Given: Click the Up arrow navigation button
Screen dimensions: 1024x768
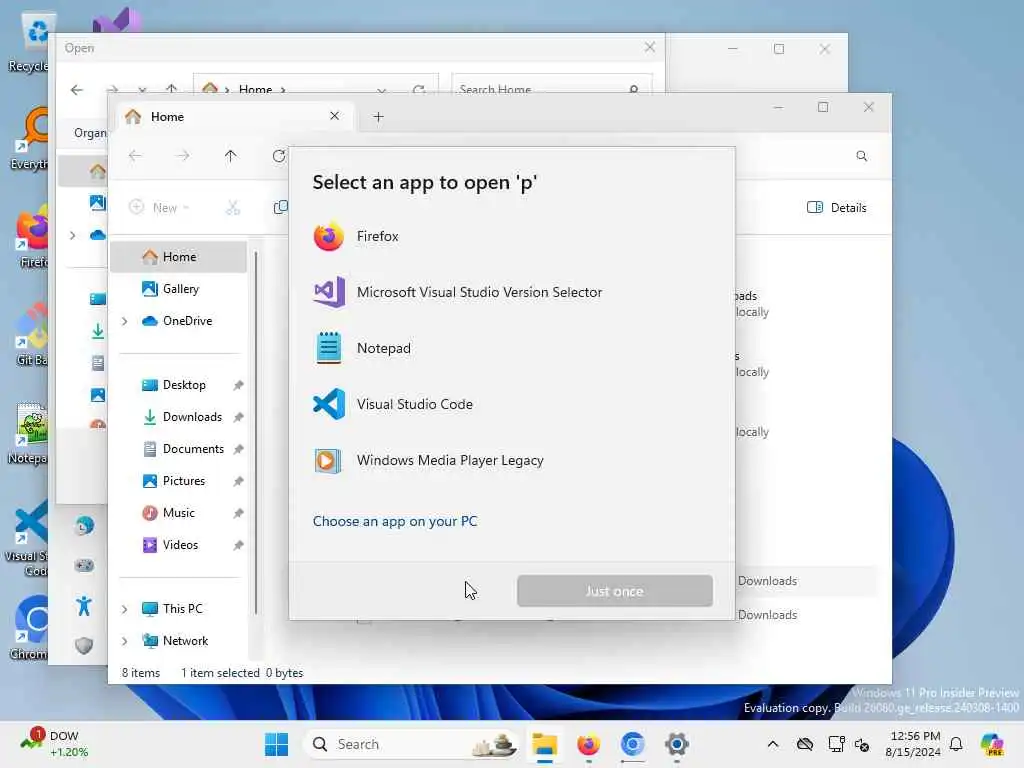Looking at the screenshot, I should [x=231, y=156].
